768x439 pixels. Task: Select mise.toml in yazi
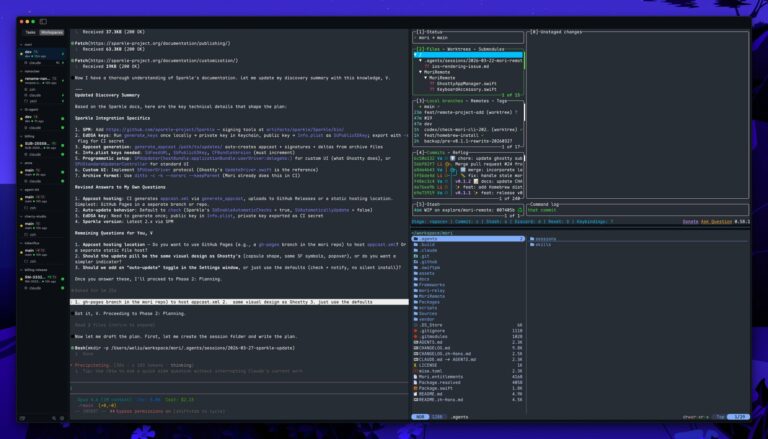click(x=469, y=371)
